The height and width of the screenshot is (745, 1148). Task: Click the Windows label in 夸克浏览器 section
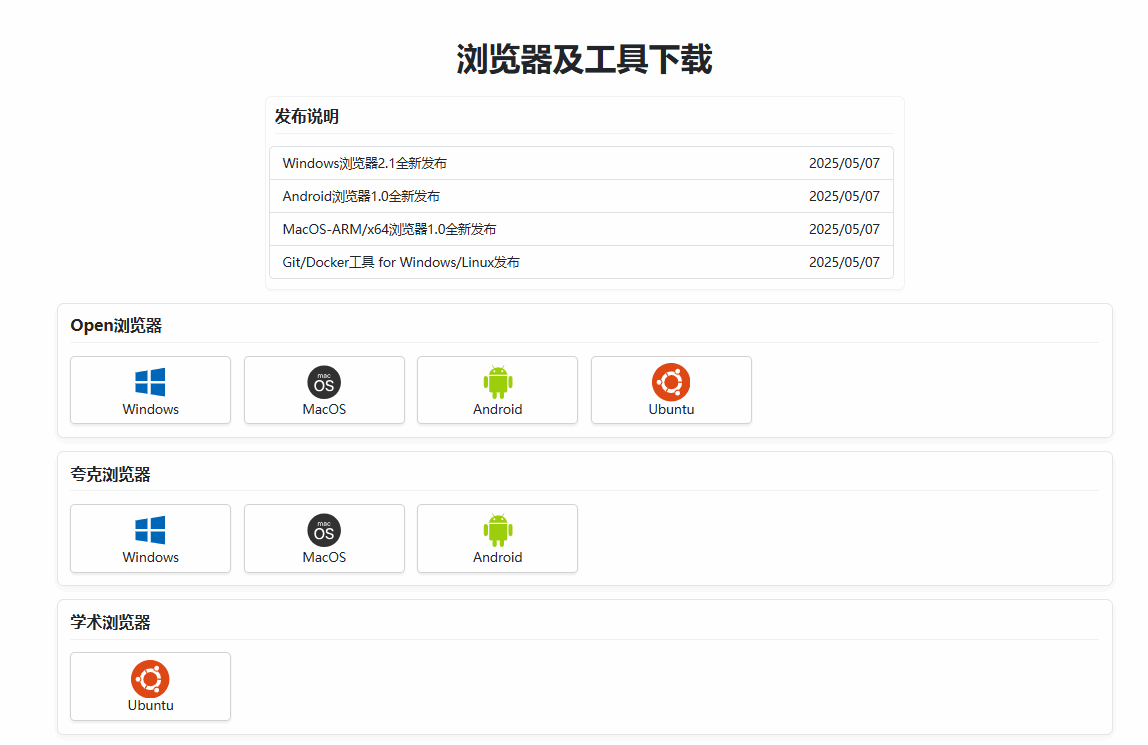pyautogui.click(x=150, y=557)
